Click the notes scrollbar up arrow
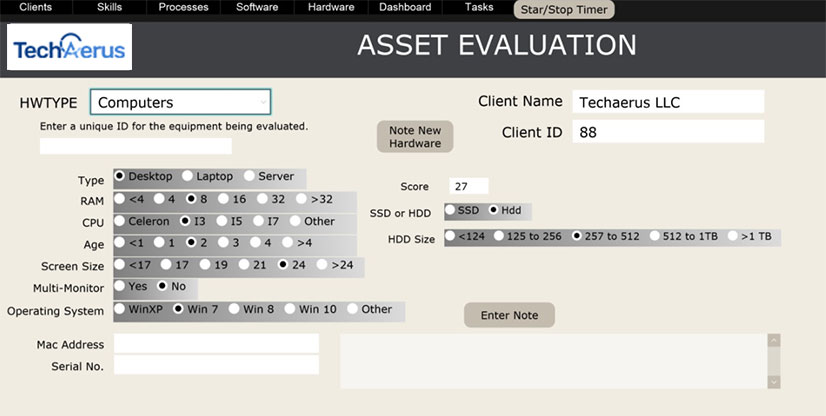The image size is (826, 416). pyautogui.click(x=773, y=341)
